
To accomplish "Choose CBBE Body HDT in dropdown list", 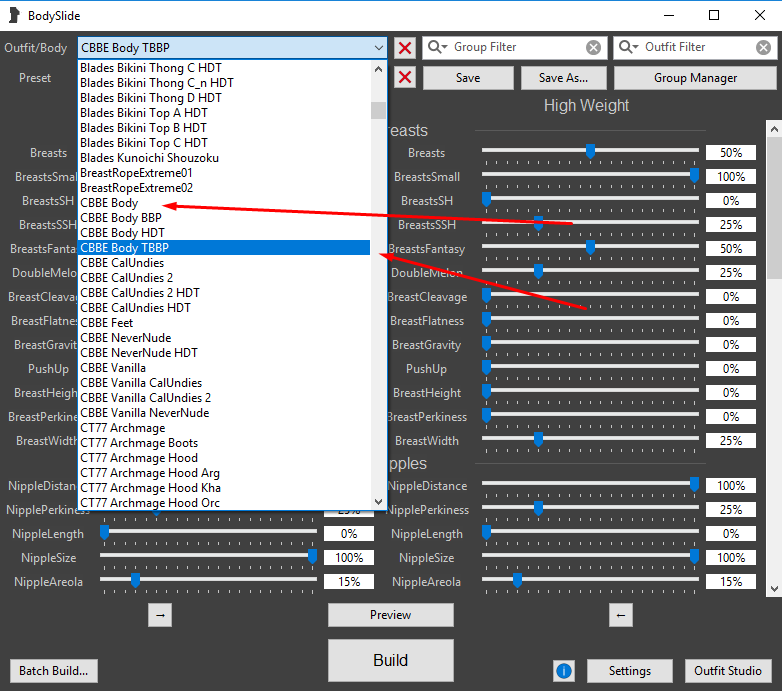I will [x=122, y=233].
